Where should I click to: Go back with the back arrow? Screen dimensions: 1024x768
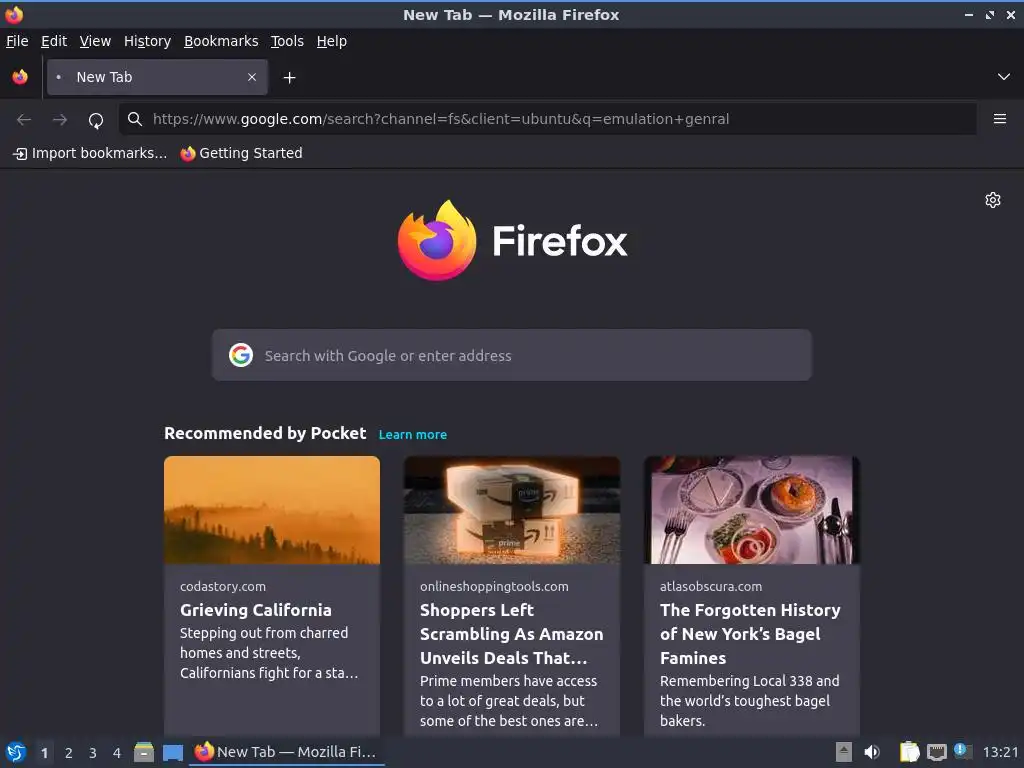click(x=24, y=120)
